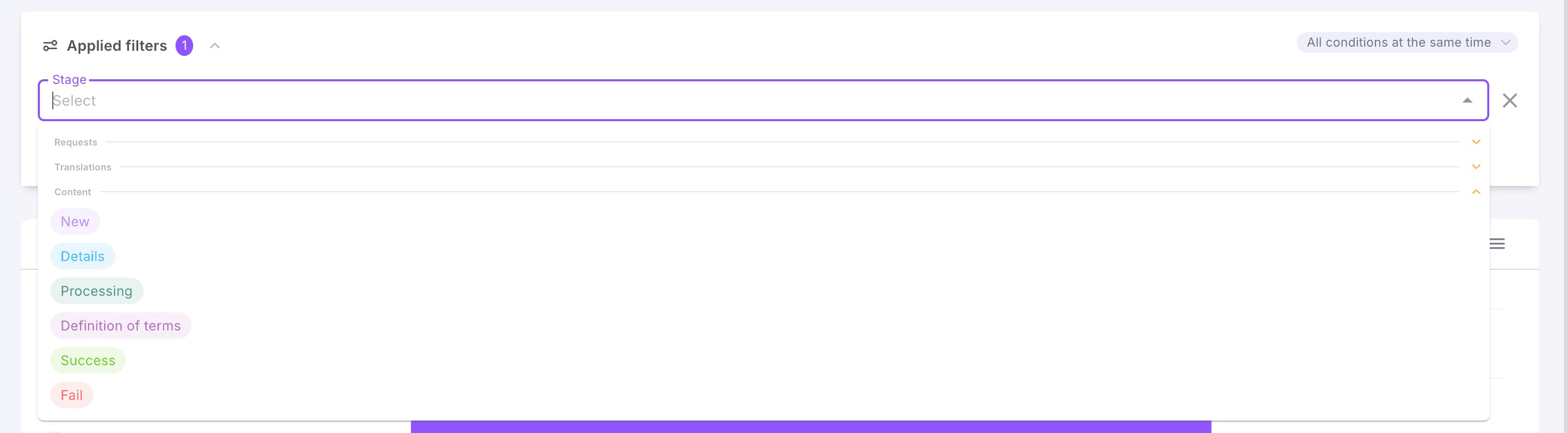
Task: Click the orange chevron next to Translations
Action: tap(1475, 166)
